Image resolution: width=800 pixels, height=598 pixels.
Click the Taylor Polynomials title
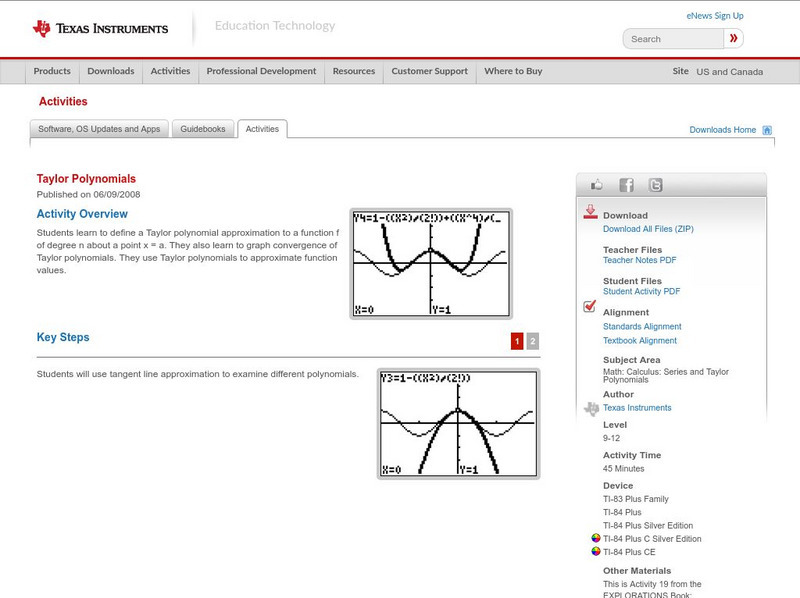point(86,179)
